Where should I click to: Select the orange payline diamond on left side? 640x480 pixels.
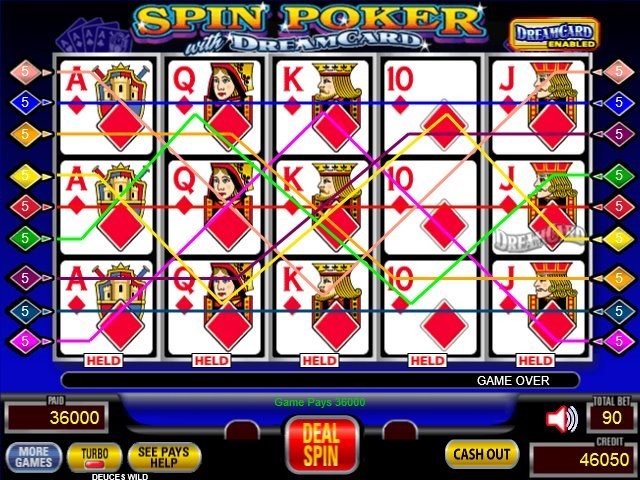[25, 134]
